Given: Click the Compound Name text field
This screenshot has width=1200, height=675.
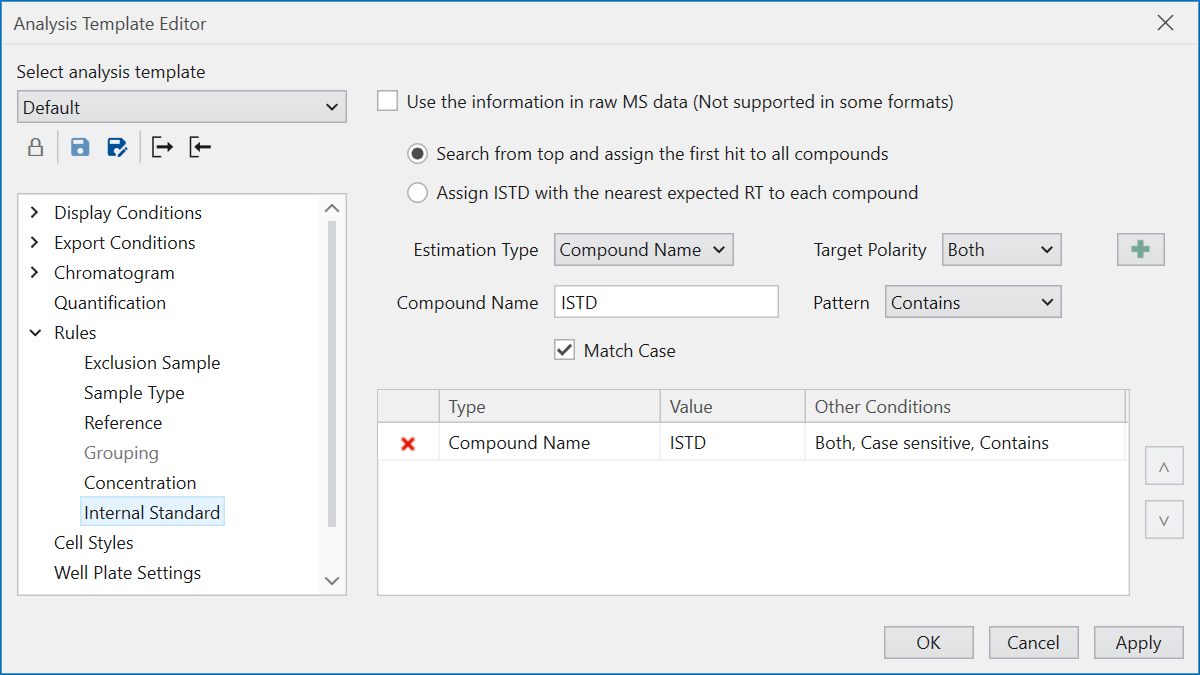Looking at the screenshot, I should (x=665, y=302).
